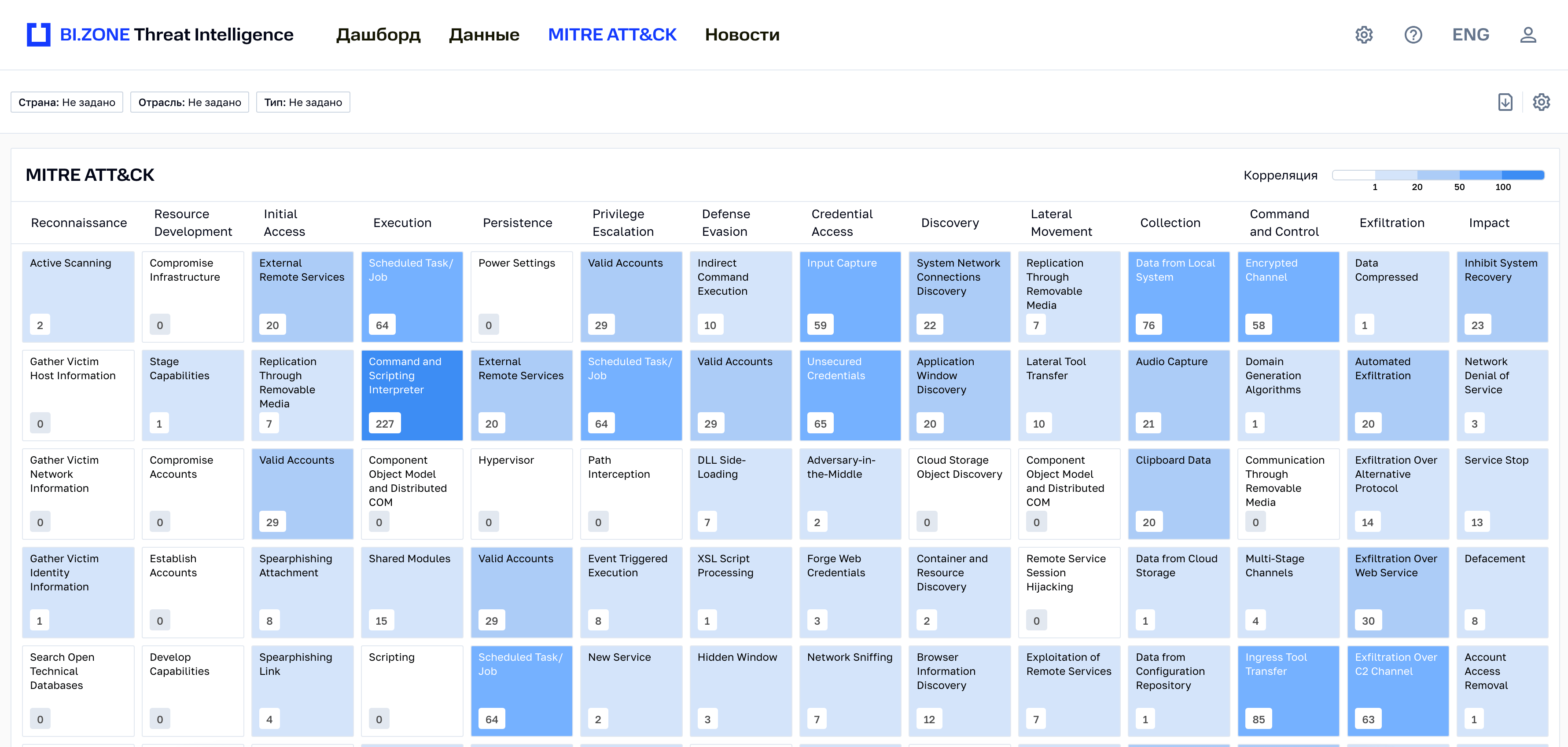Screen dimensions: 1568x747
Task: Open Spearphishing Attachment card
Action: 302,593
